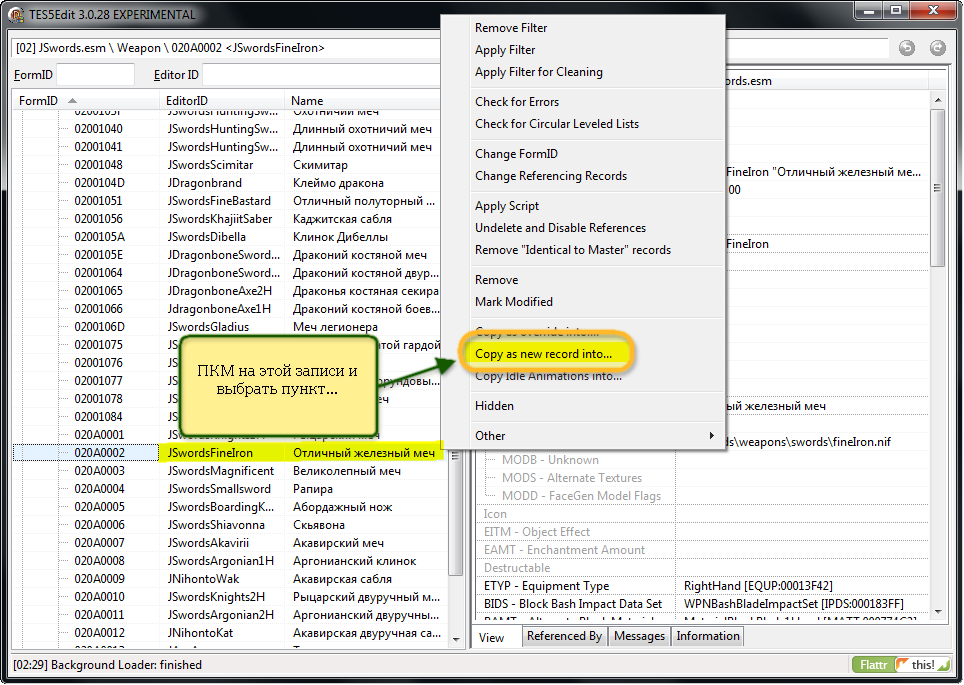Click the right pane vertical scrollbar thumb
This screenshot has width=964, height=685.
938,188
